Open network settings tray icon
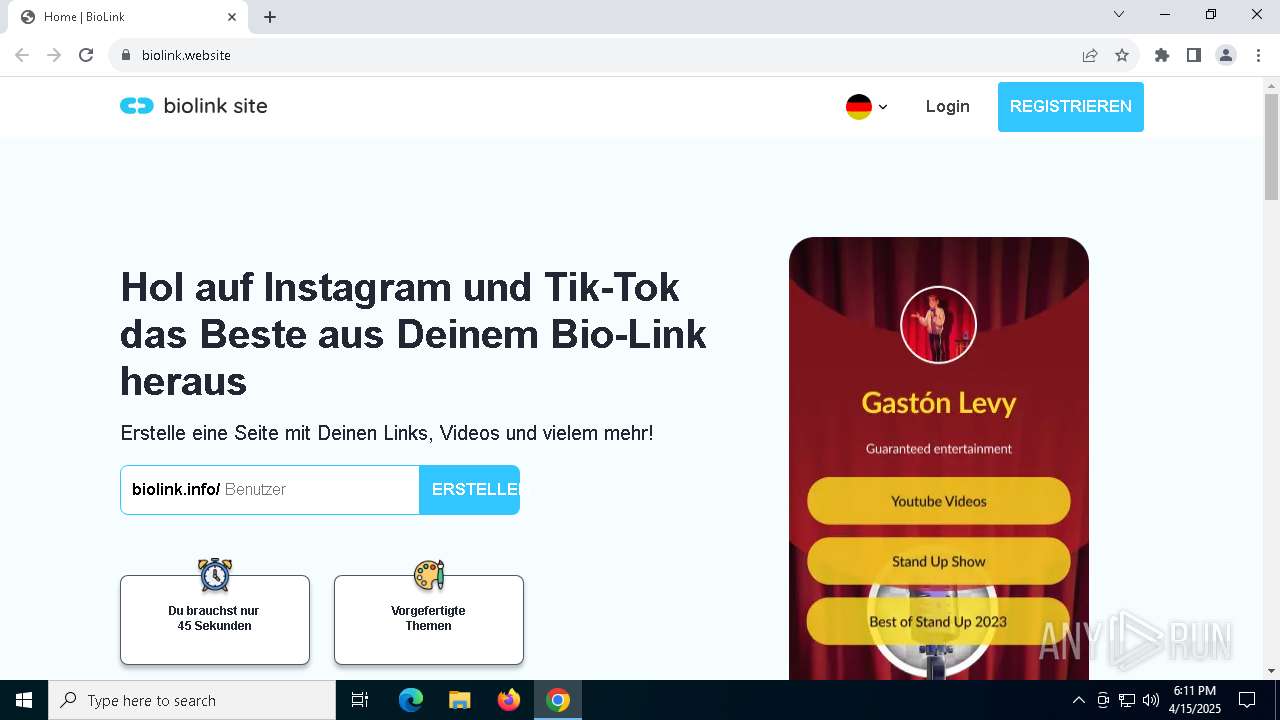Screen dimensions: 1280x720 (x=1127, y=700)
